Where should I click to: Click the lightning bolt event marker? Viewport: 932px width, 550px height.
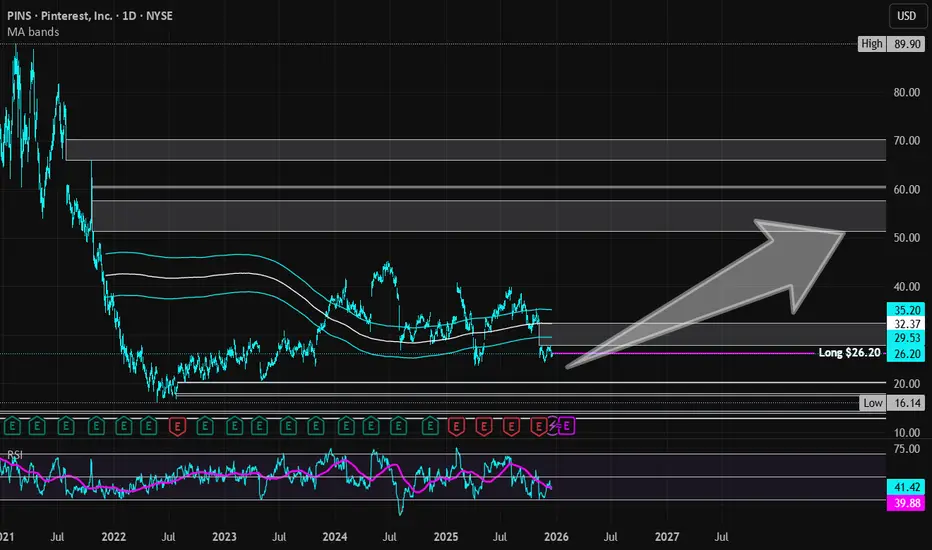tap(553, 426)
